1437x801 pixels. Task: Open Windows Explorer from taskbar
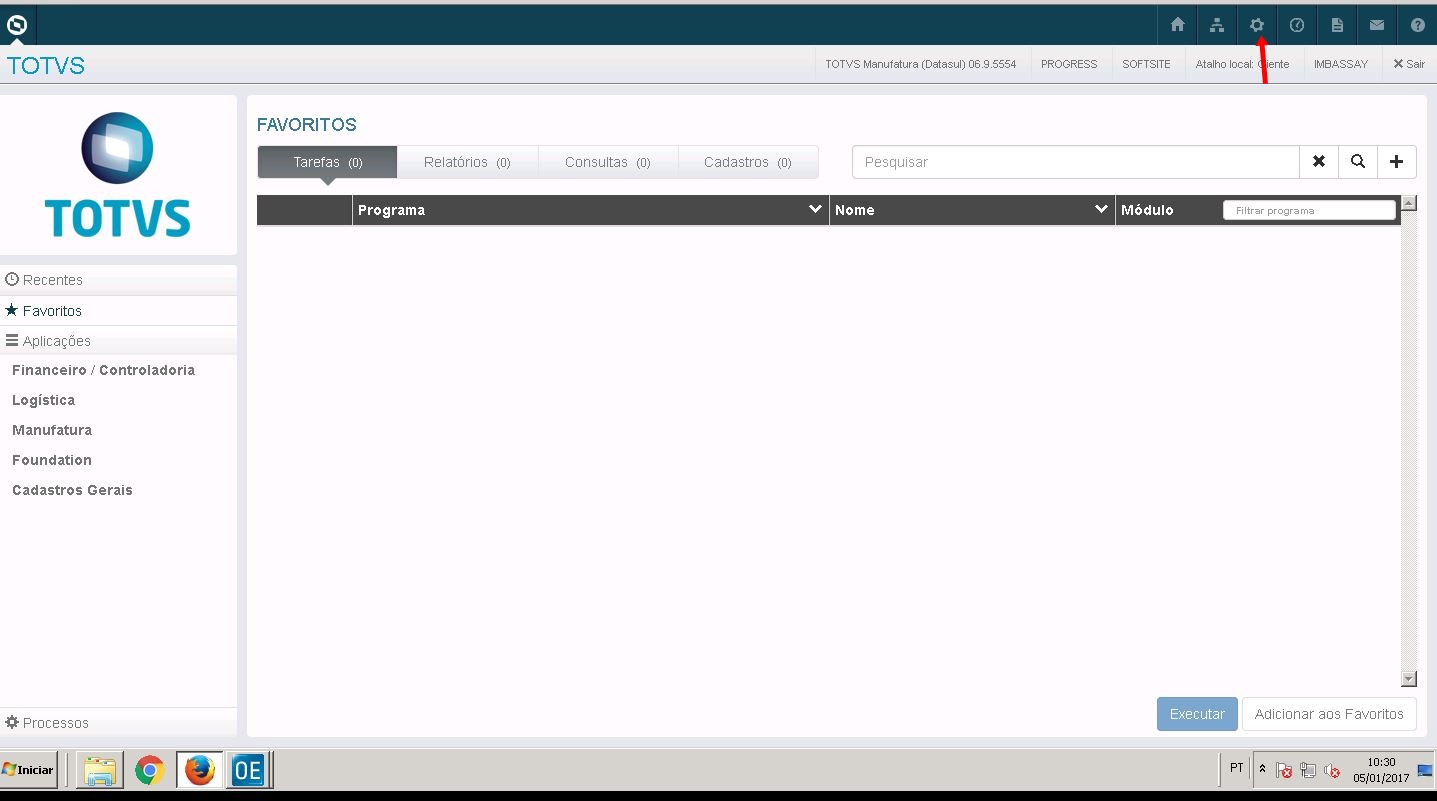100,770
